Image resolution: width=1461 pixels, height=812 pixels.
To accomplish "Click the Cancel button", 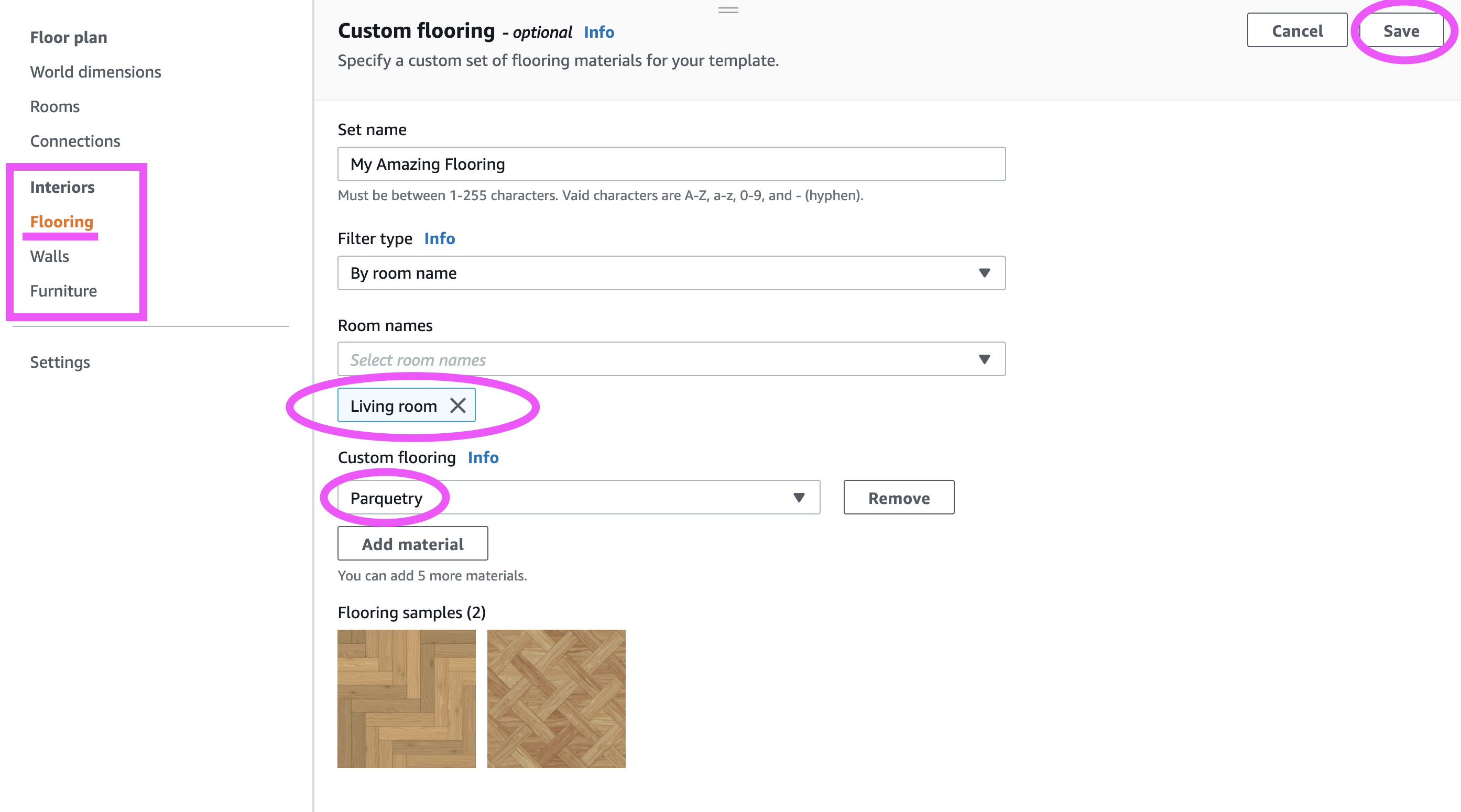I will tap(1296, 30).
